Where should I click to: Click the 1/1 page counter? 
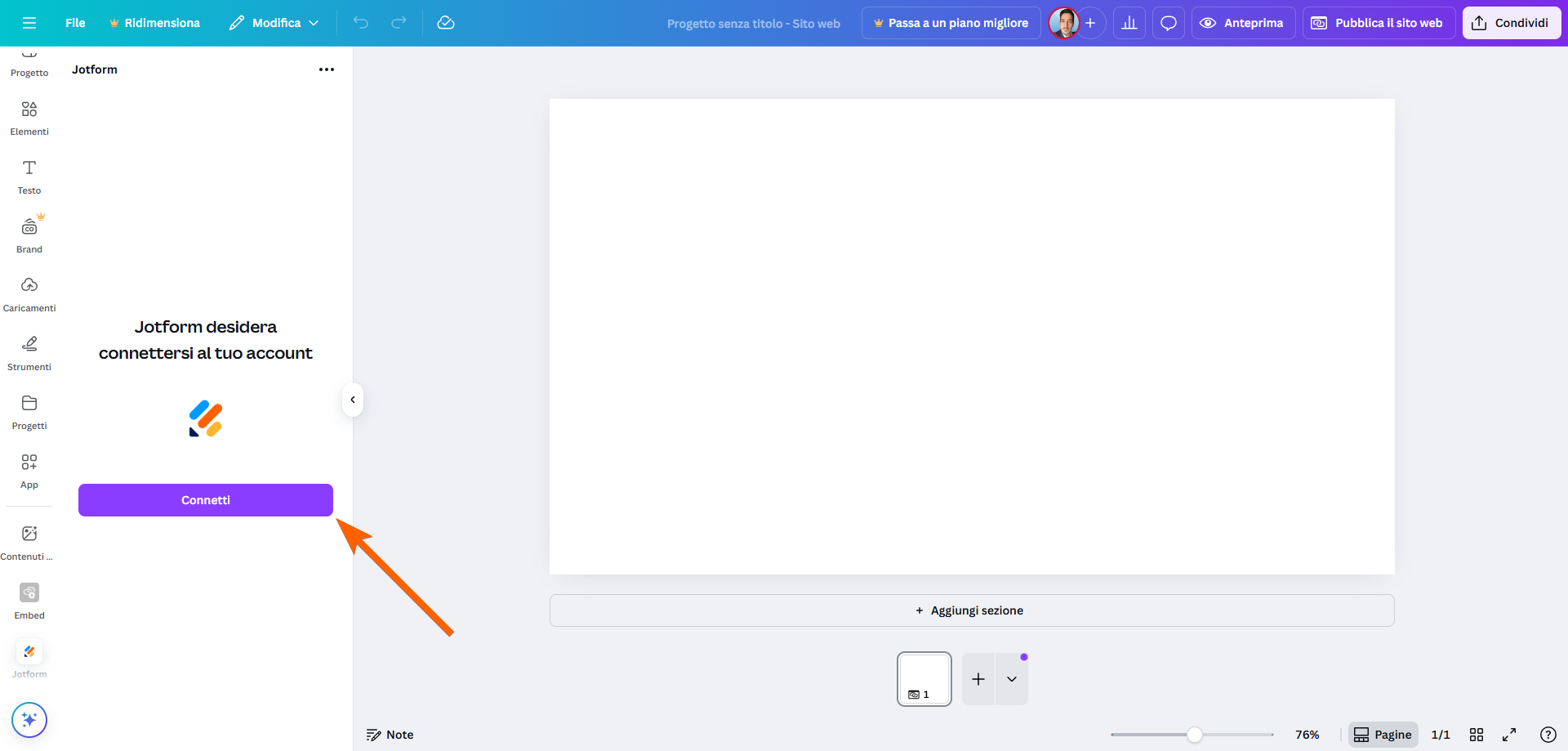1441,735
